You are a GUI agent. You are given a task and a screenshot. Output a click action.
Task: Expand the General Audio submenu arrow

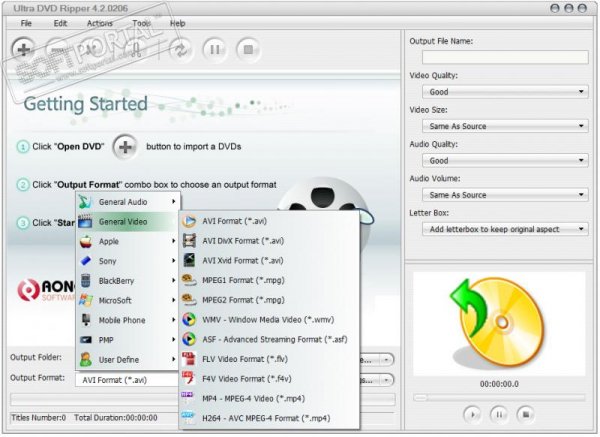tap(173, 202)
